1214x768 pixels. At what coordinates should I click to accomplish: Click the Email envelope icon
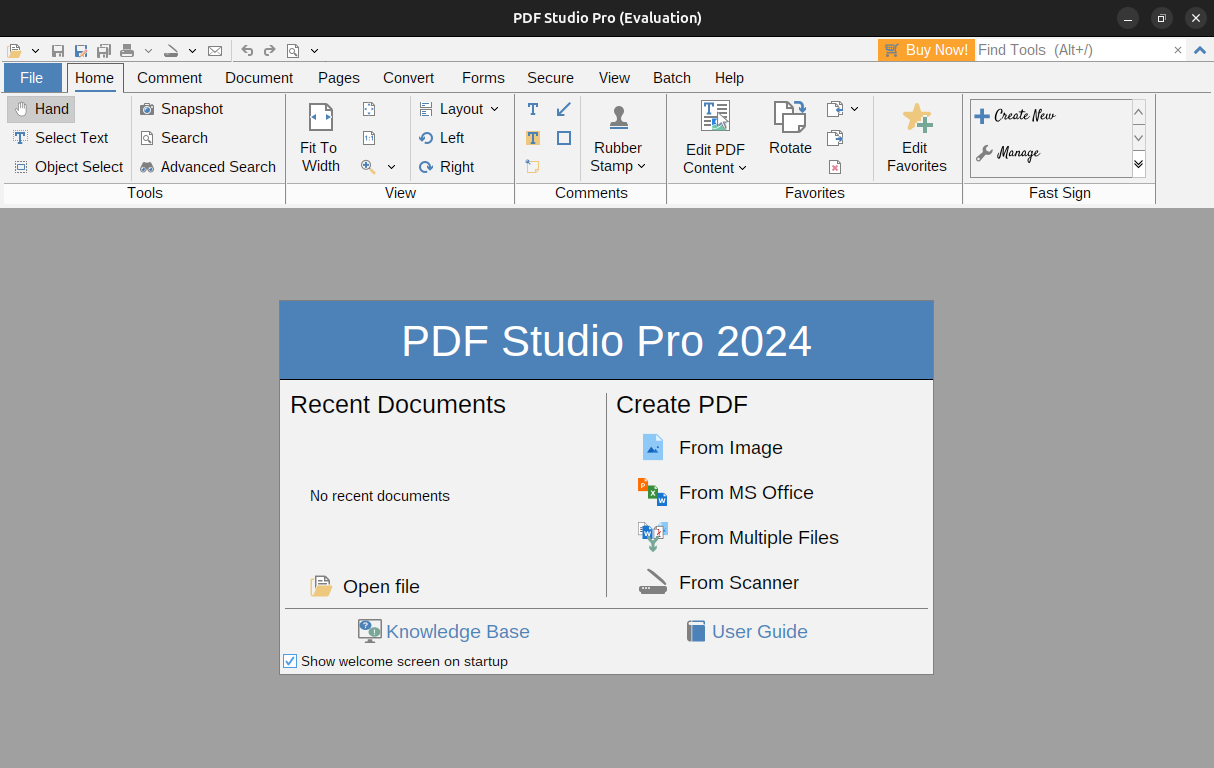point(215,50)
